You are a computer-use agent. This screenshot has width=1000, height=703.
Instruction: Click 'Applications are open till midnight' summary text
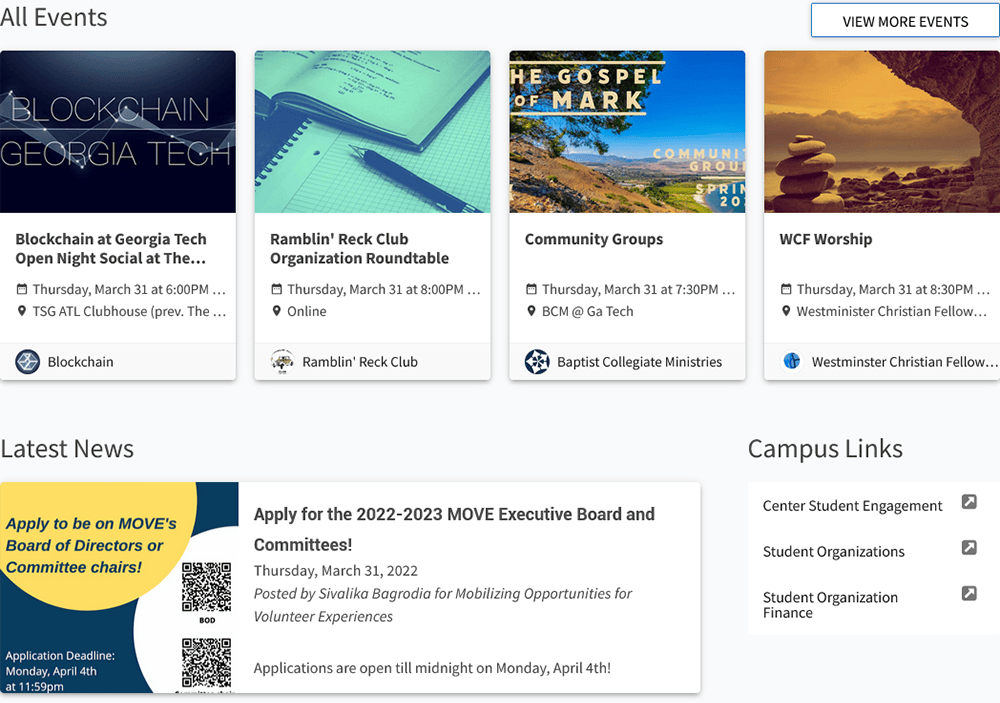click(x=432, y=668)
